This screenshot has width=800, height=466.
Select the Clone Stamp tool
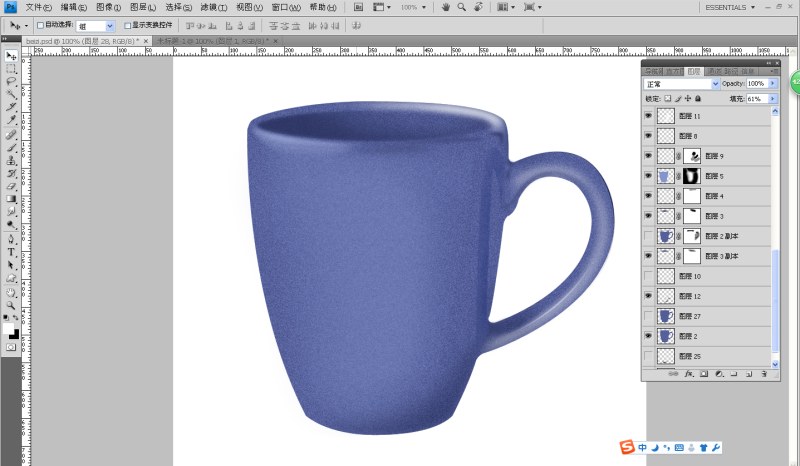tap(11, 160)
